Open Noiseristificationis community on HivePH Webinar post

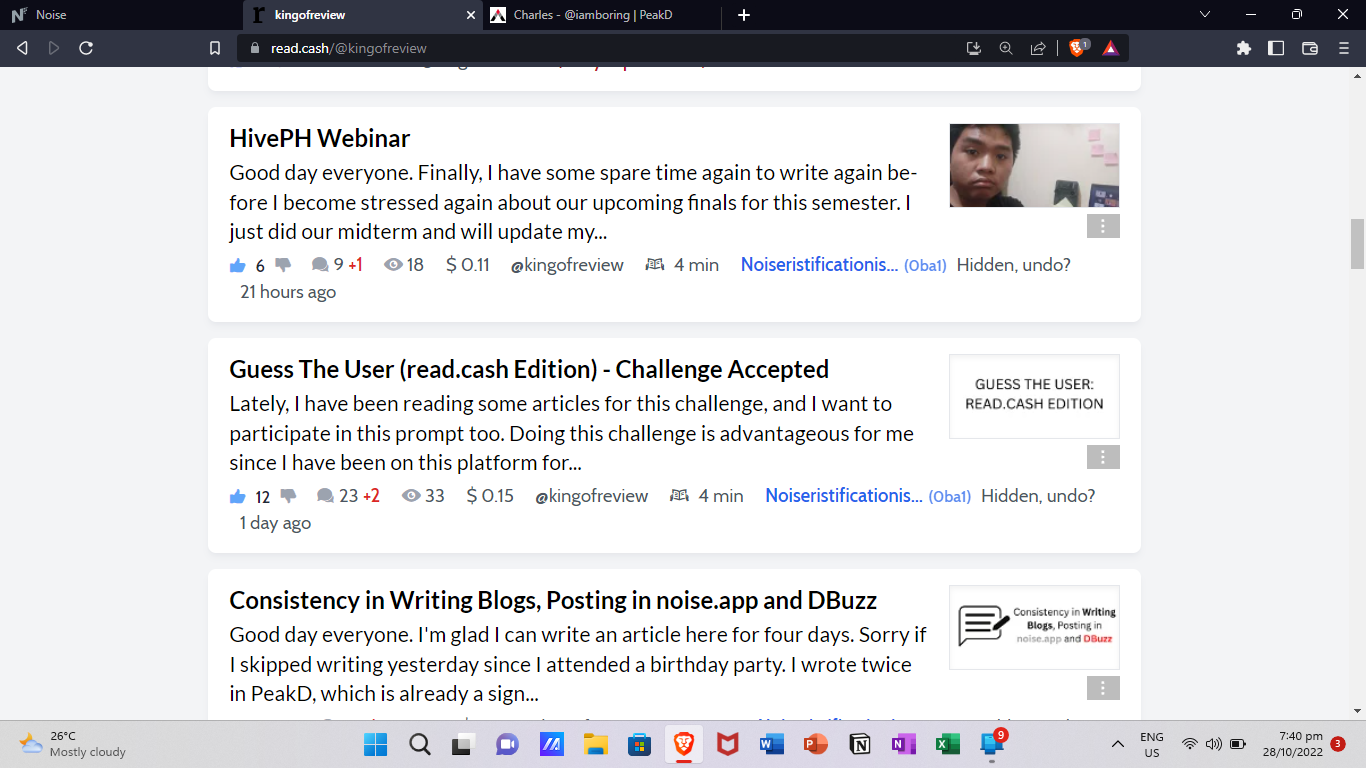coord(819,265)
